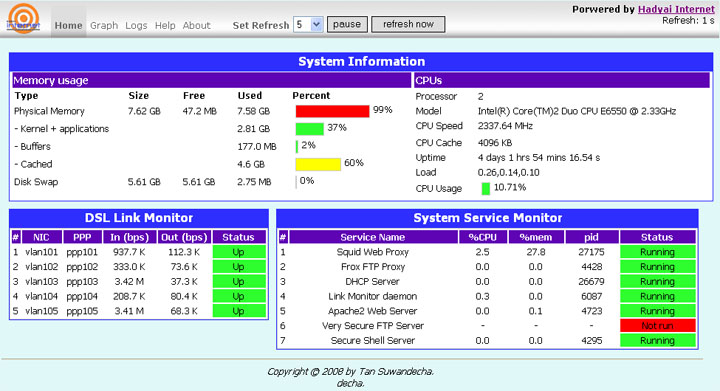Click Up status for vlan101
Viewport: 720px width, 391px height.
[239, 252]
